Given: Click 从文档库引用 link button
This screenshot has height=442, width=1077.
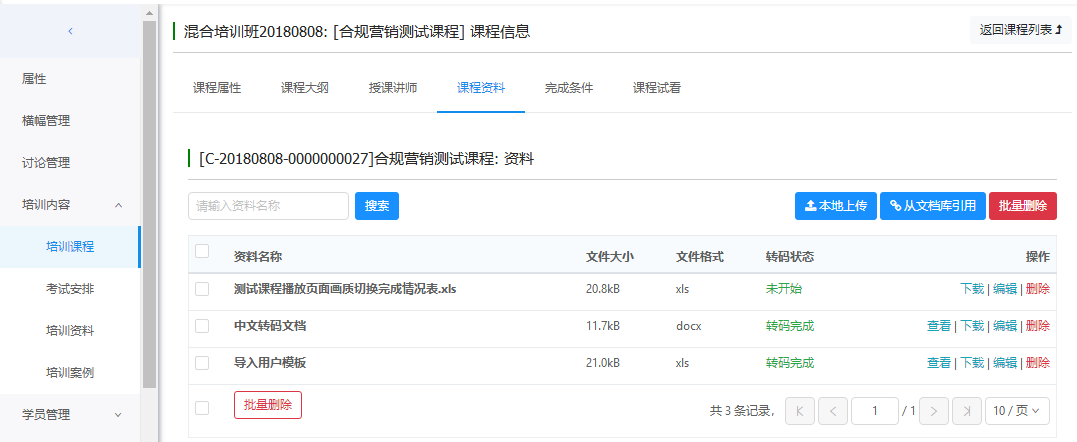Looking at the screenshot, I should coord(932,206).
